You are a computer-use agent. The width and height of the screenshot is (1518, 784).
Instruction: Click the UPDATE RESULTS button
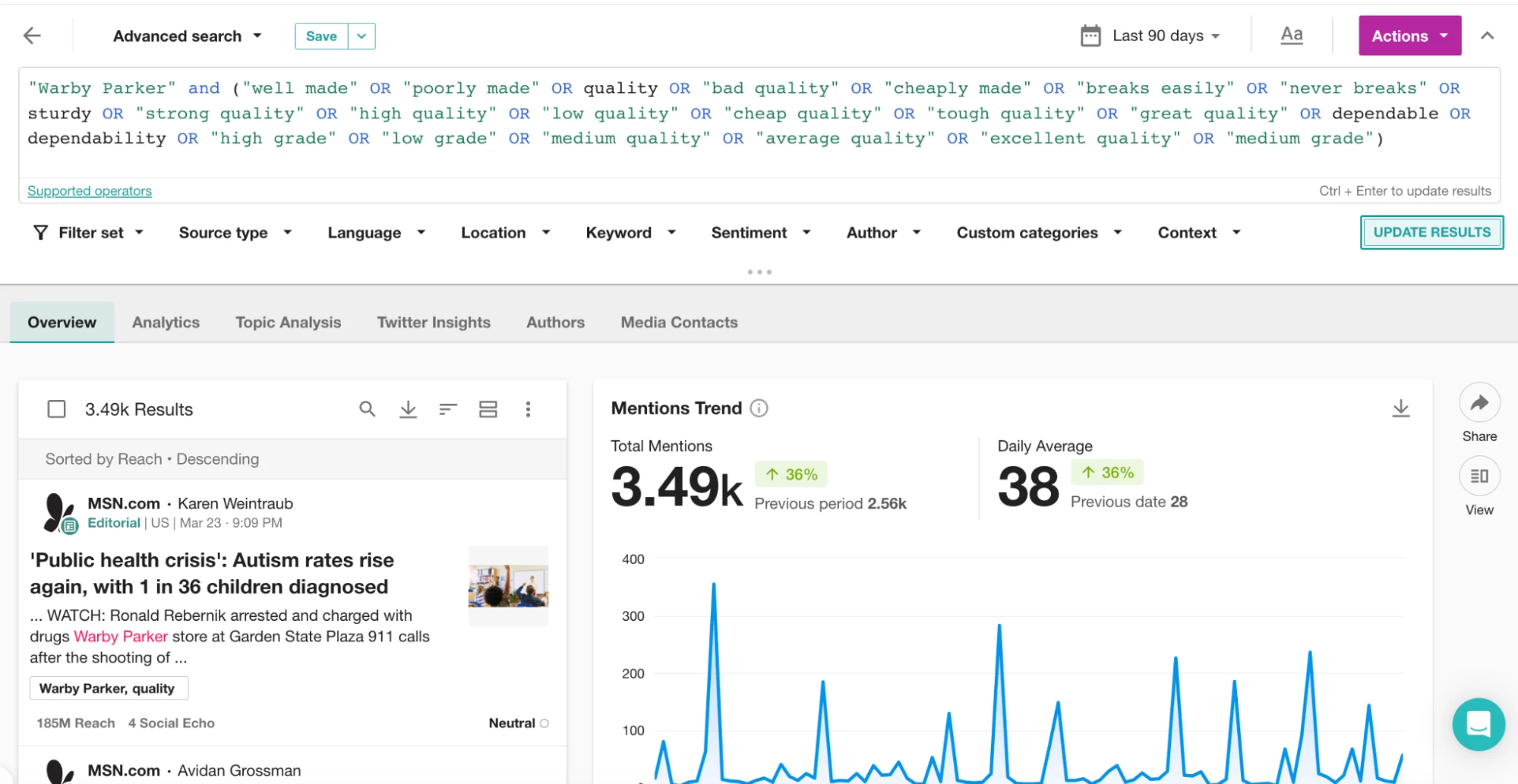tap(1431, 232)
